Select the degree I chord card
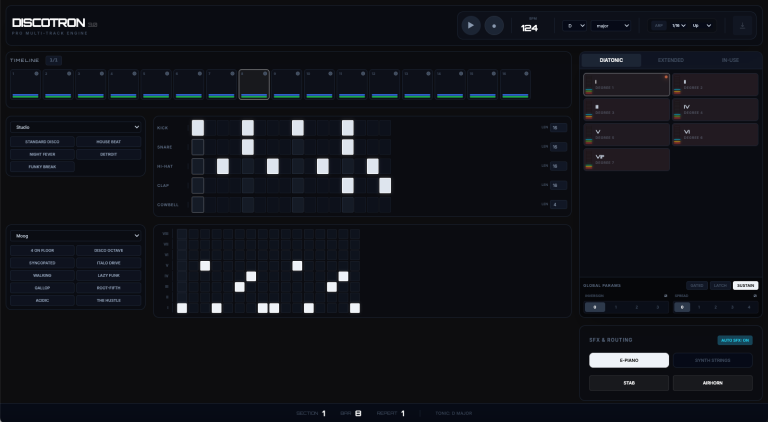The height and width of the screenshot is (422, 768). (x=626, y=85)
